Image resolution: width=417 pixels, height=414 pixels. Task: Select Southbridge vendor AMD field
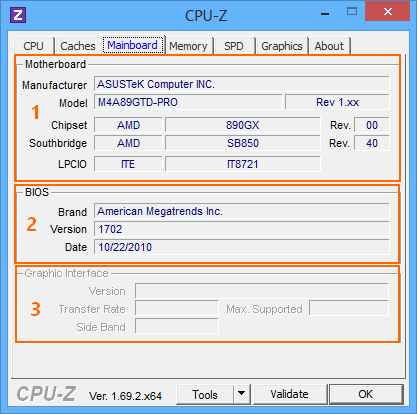(x=128, y=143)
